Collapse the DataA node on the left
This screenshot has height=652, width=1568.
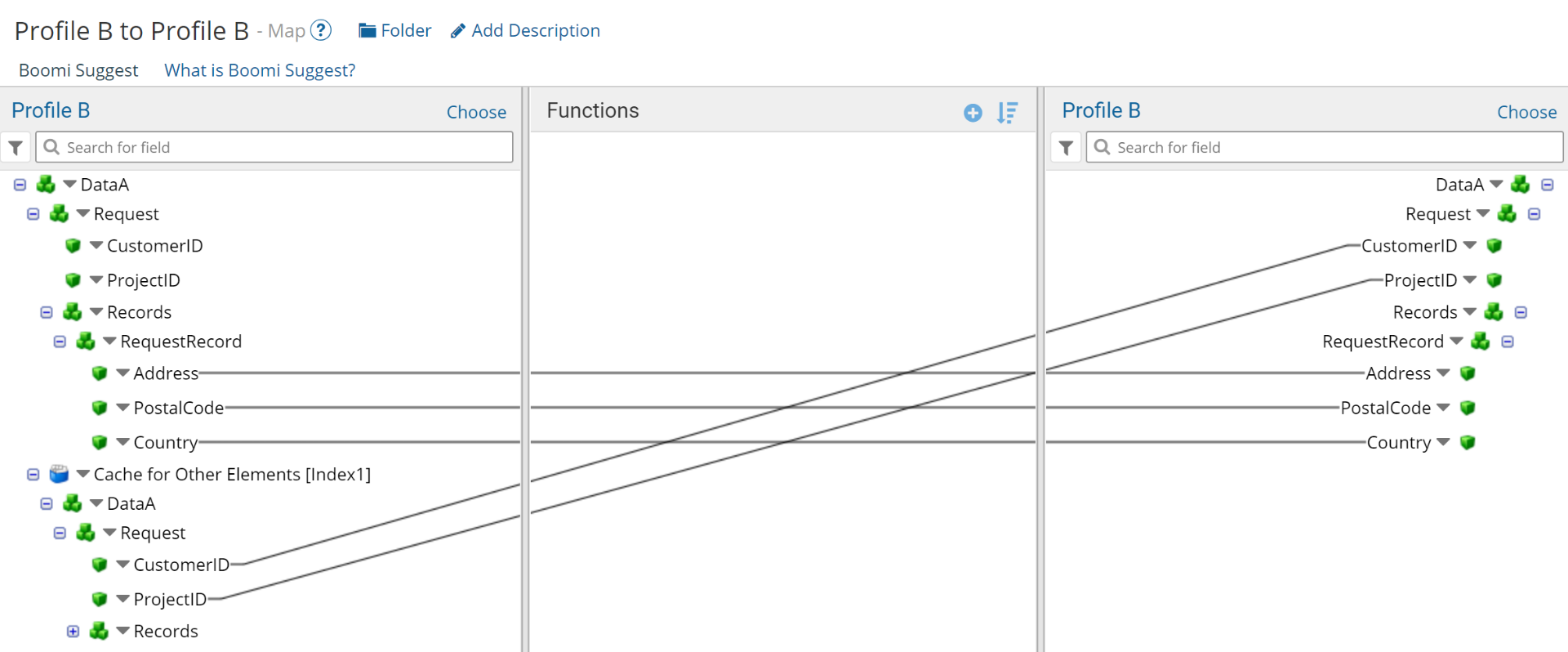(x=19, y=185)
